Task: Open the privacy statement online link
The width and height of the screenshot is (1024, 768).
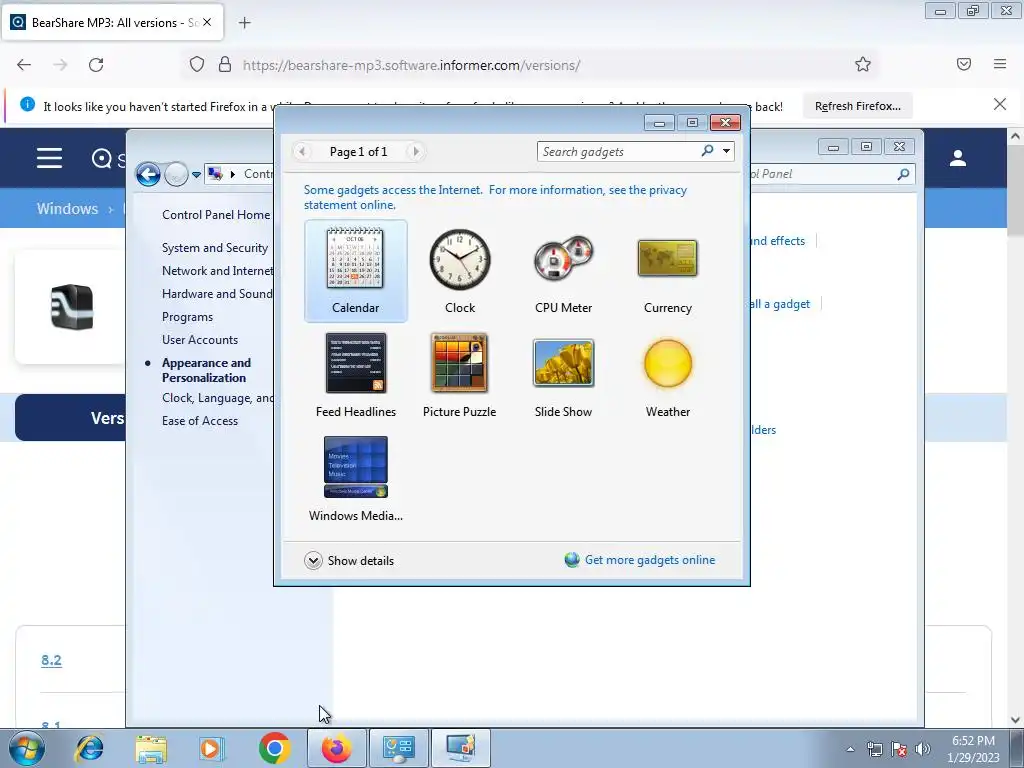Action: point(495,197)
